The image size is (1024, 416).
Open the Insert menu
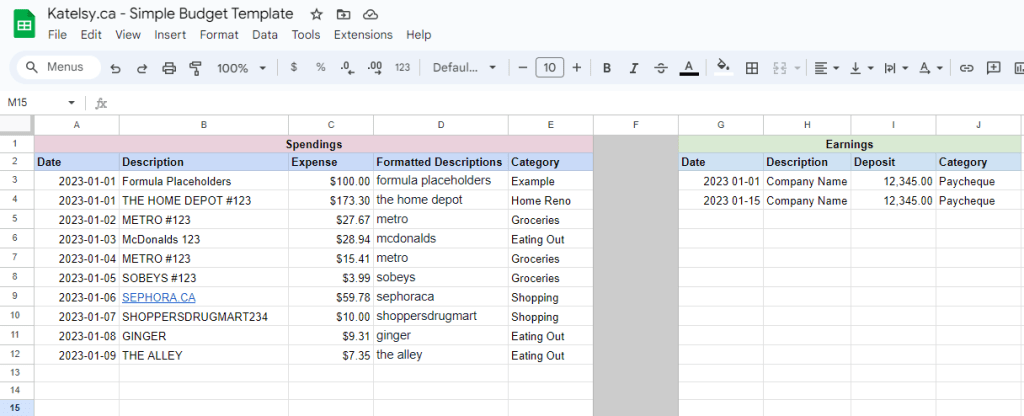170,35
